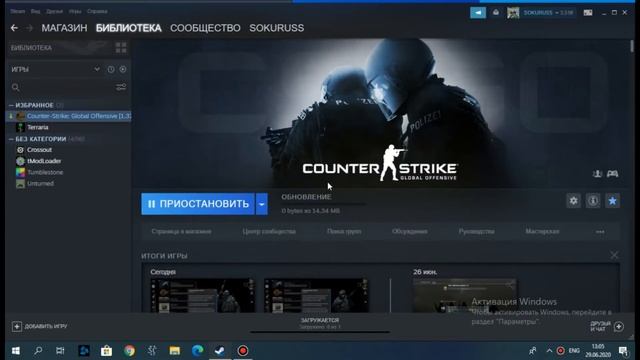Viewport: 640px width, 360px height.
Task: Open the ИГРЫ filter dropdown
Action: coord(97,69)
